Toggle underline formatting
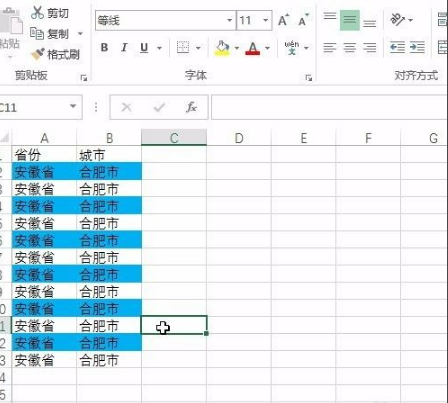The image size is (448, 403). 144,48
